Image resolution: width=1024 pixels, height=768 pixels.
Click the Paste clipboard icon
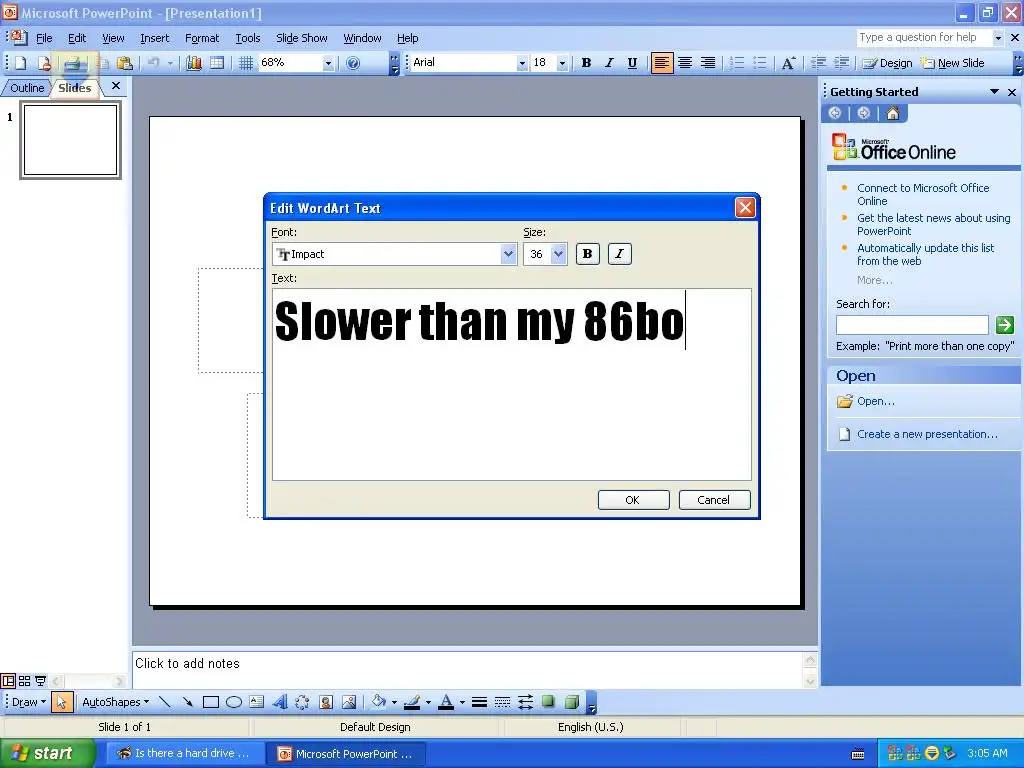[125, 63]
